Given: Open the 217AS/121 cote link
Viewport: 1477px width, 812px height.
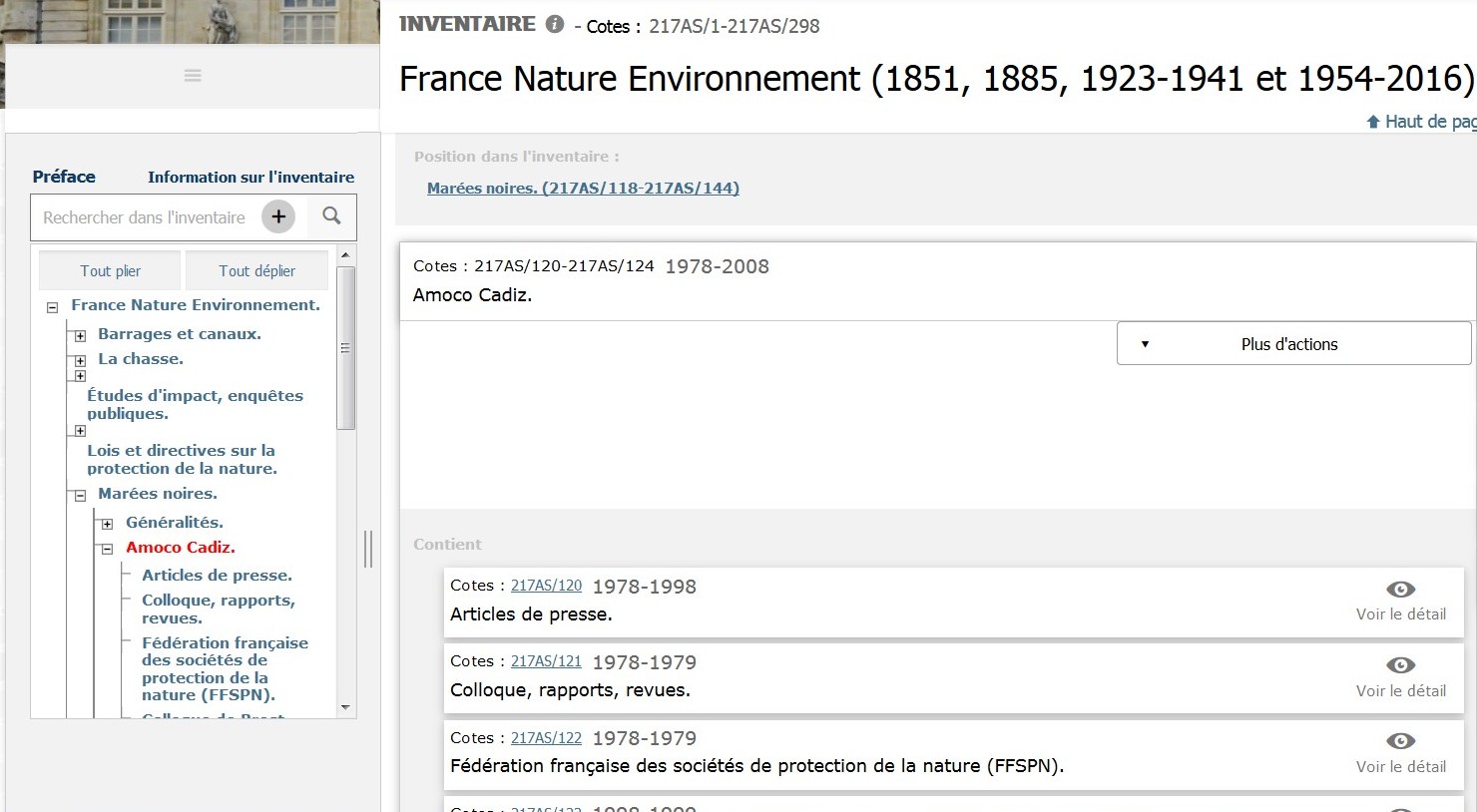Looking at the screenshot, I should [x=546, y=661].
